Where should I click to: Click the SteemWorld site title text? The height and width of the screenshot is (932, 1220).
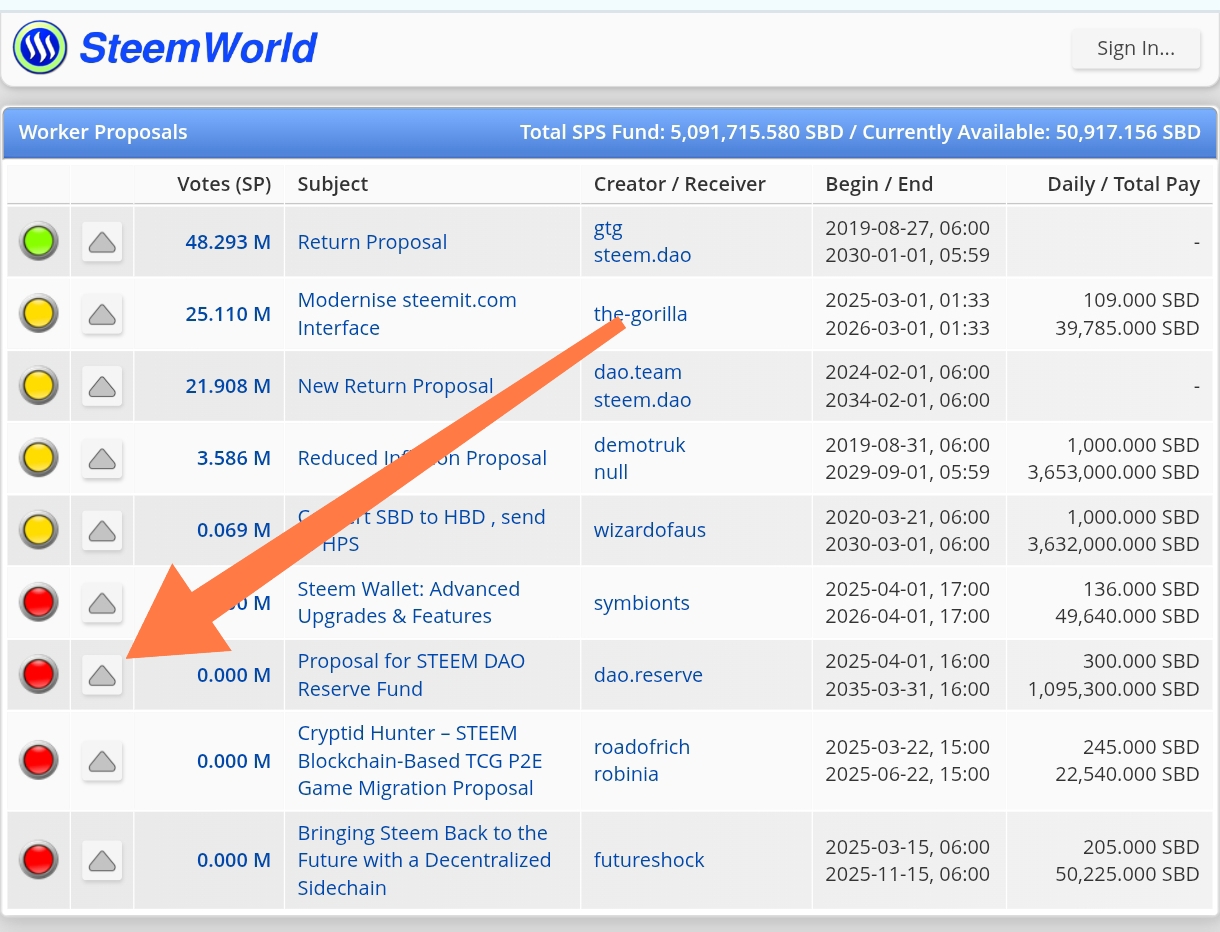click(x=198, y=47)
